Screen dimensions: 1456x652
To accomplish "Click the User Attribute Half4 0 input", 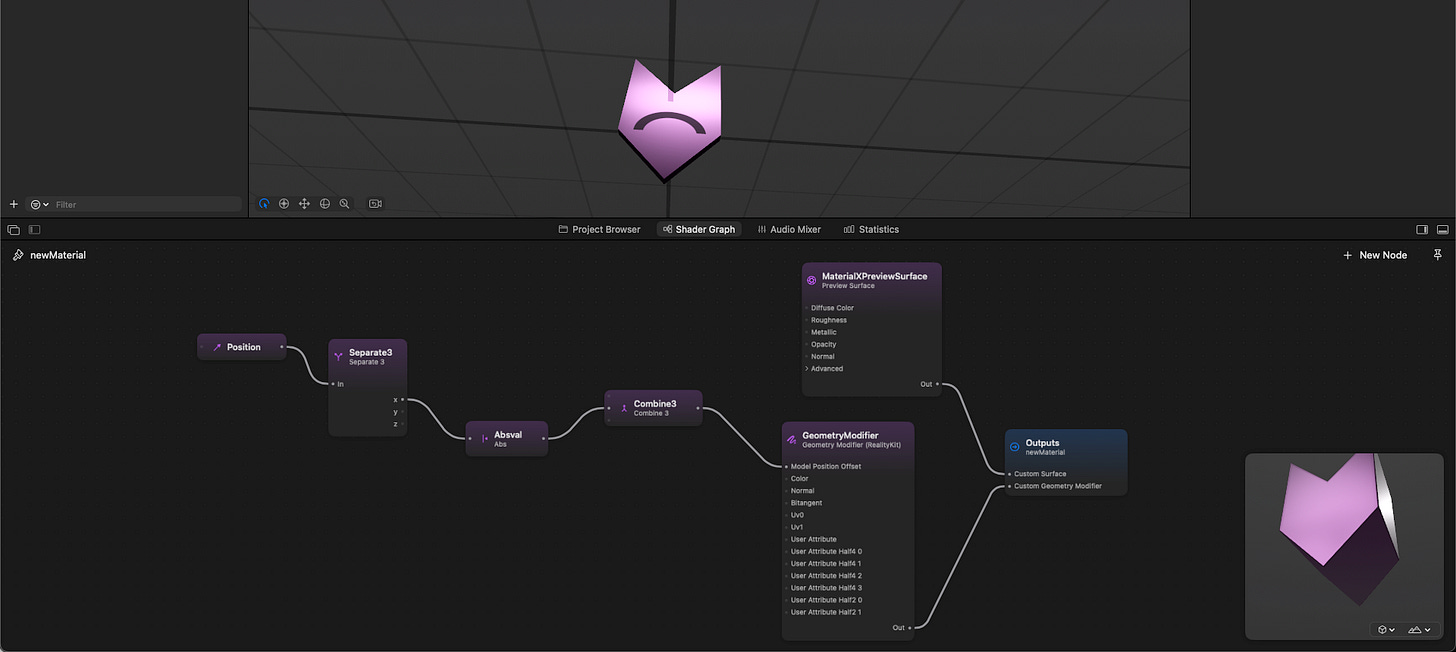I will (x=825, y=551).
